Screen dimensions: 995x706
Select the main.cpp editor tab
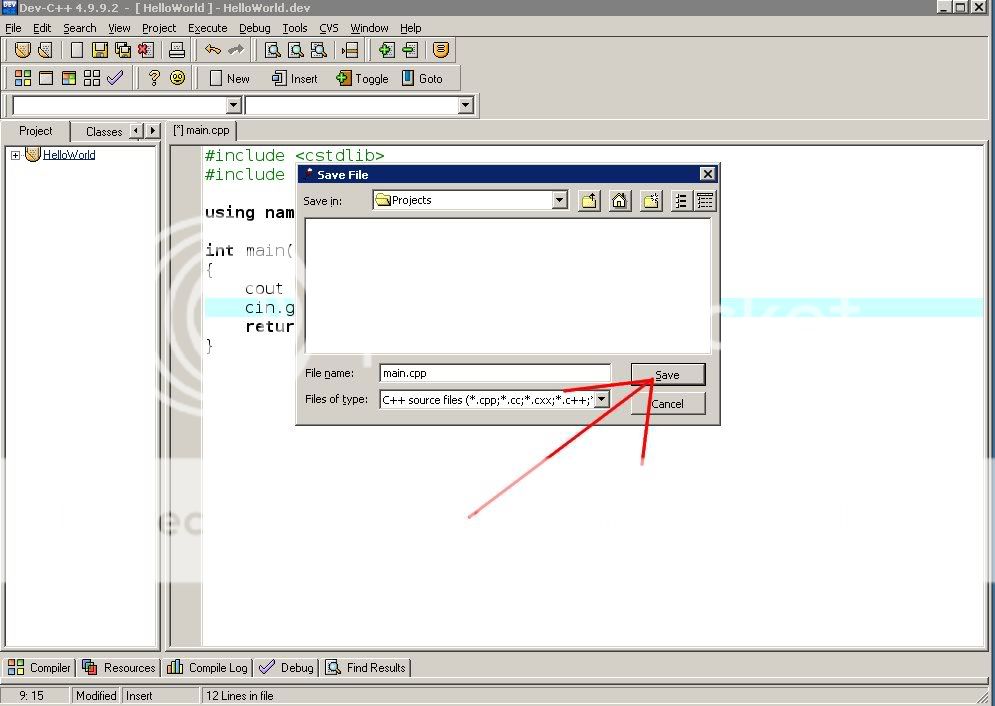[x=201, y=130]
